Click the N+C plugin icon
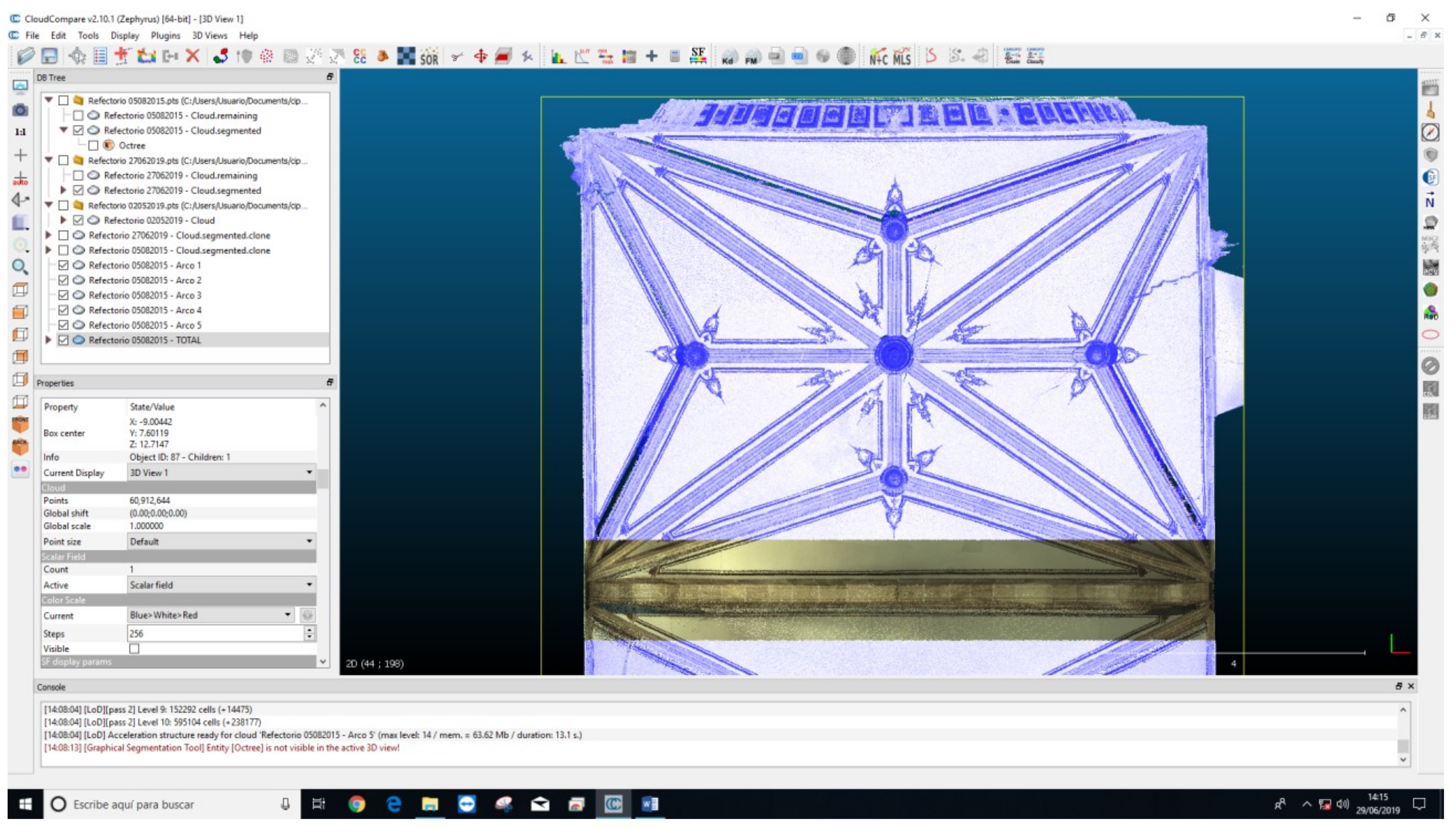Image resolution: width=1456 pixels, height=833 pixels. click(878, 56)
